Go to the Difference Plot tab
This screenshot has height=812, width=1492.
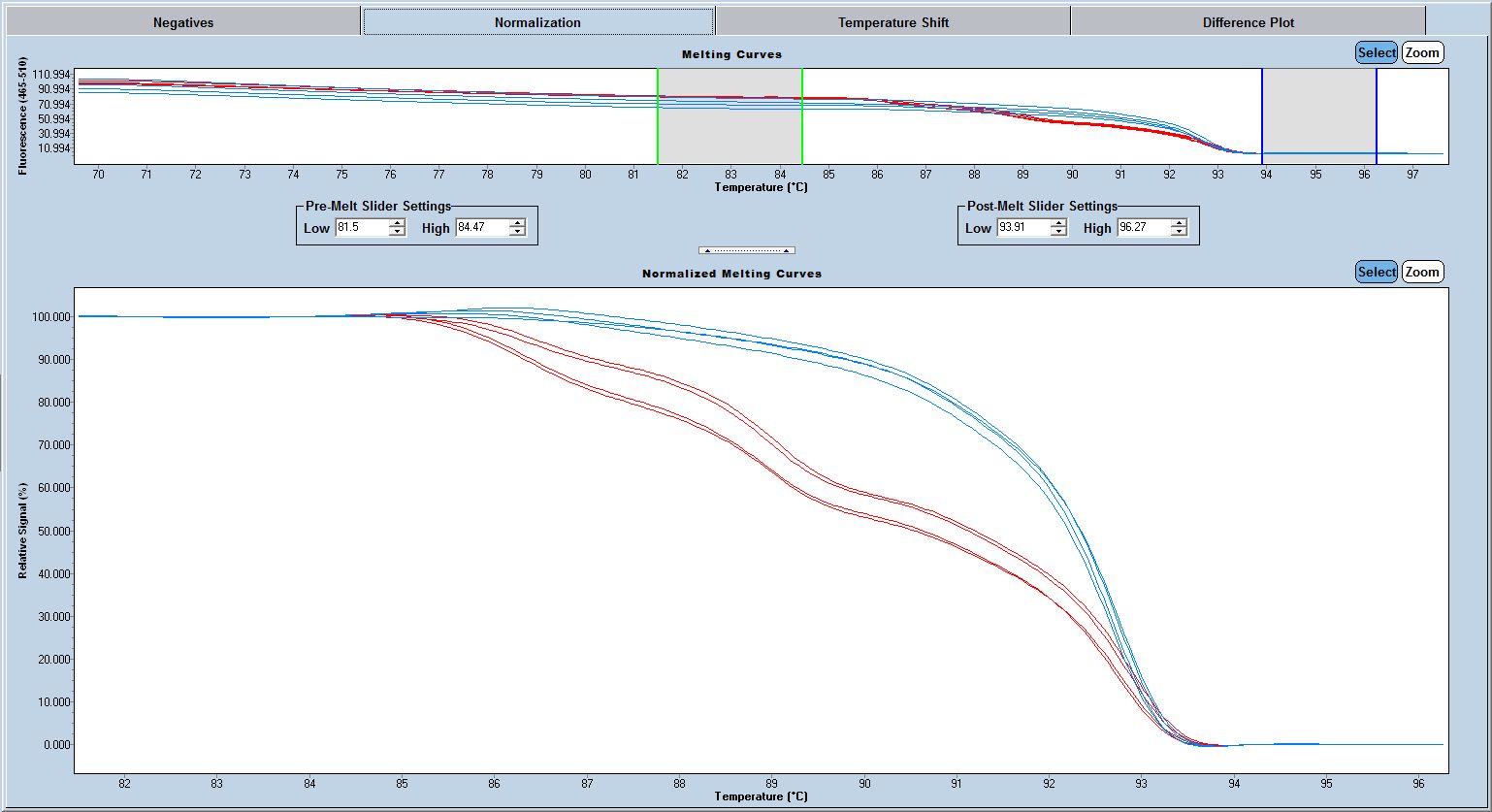pos(1248,22)
